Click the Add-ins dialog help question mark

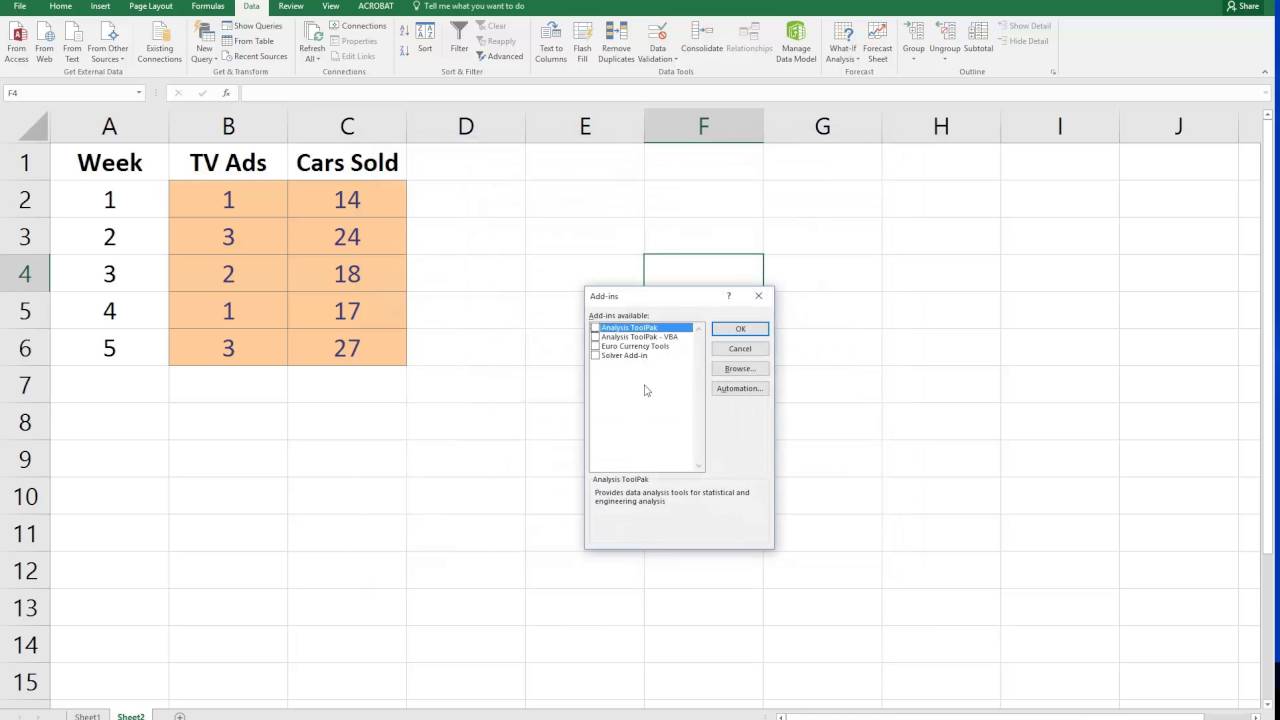[728, 296]
